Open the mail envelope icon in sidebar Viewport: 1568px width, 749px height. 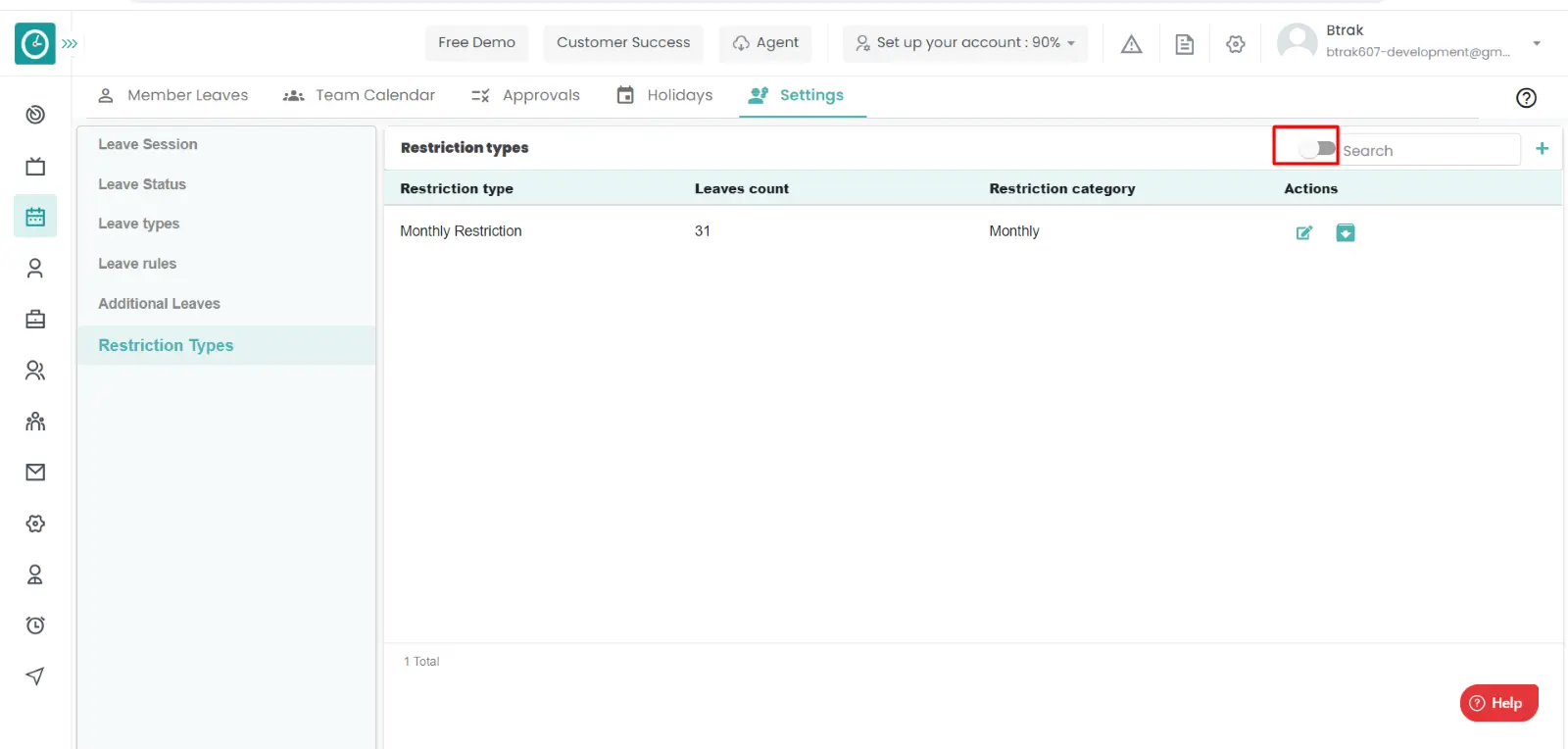coord(35,473)
